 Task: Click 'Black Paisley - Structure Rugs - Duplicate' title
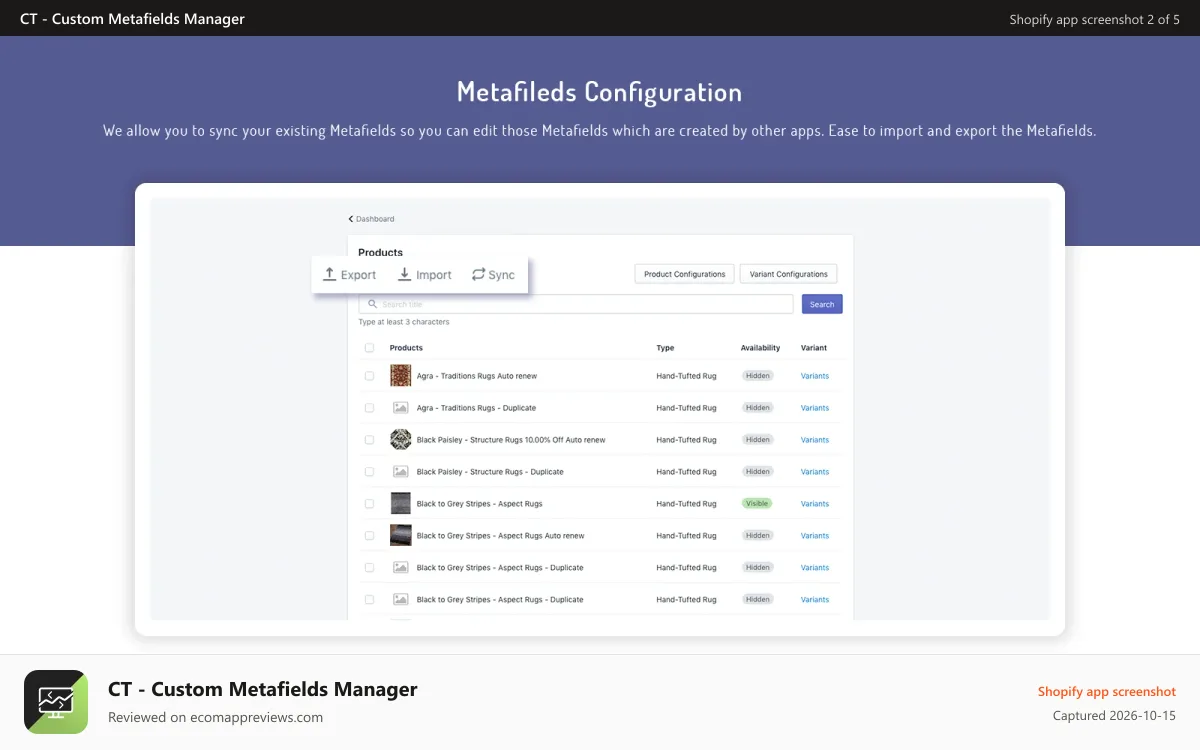point(490,472)
